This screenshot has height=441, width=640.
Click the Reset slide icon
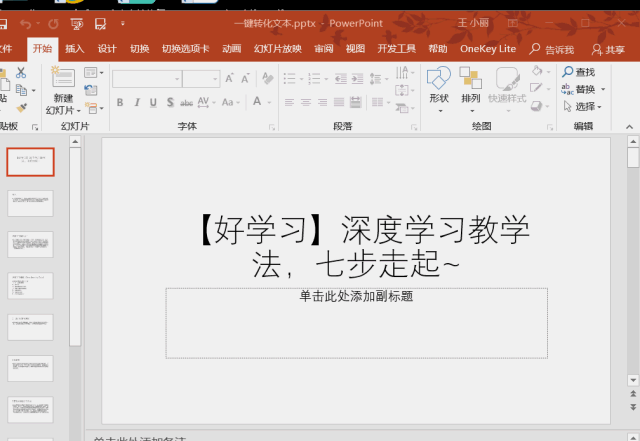(x=93, y=90)
